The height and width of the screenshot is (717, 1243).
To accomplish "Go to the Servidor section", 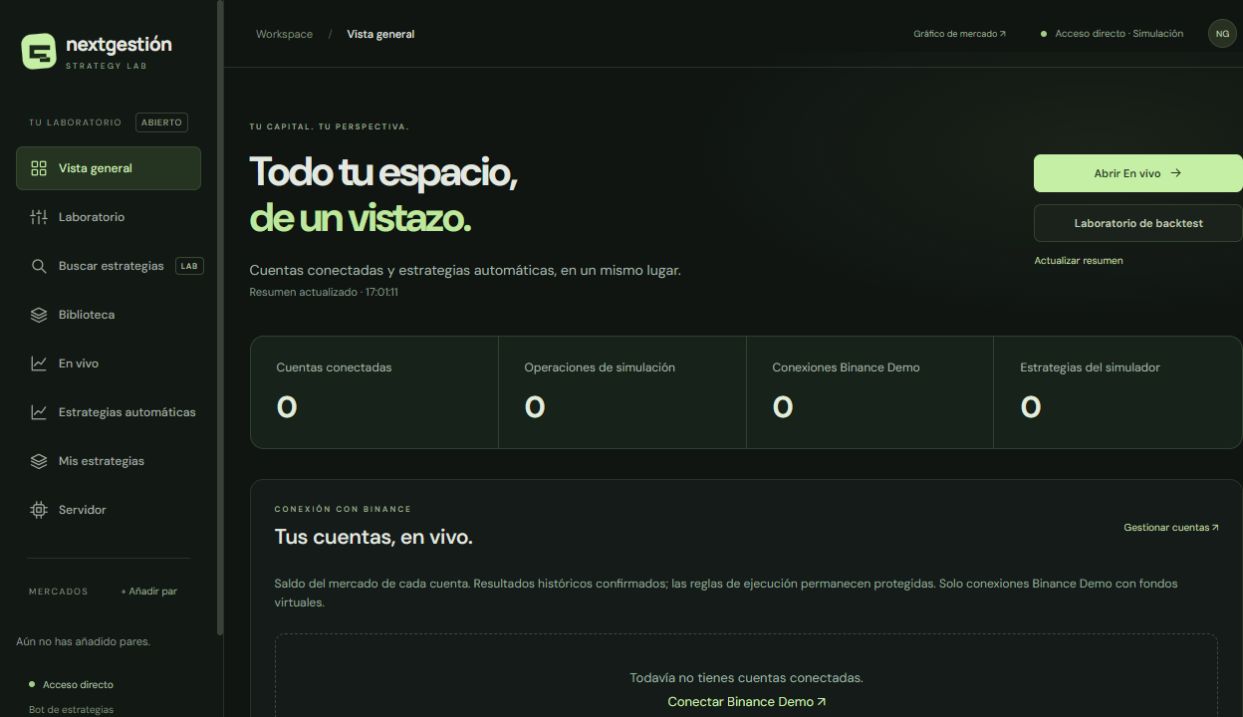I will click(108, 510).
